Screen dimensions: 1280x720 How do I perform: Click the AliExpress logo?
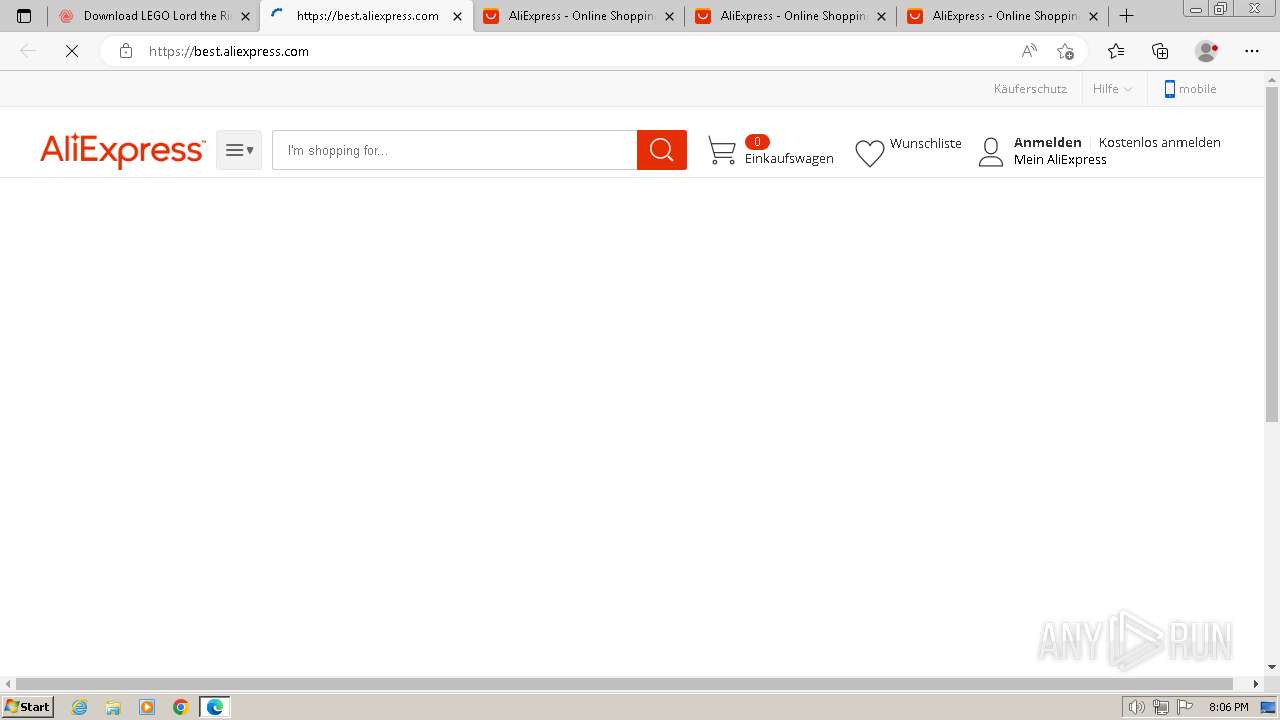point(122,150)
